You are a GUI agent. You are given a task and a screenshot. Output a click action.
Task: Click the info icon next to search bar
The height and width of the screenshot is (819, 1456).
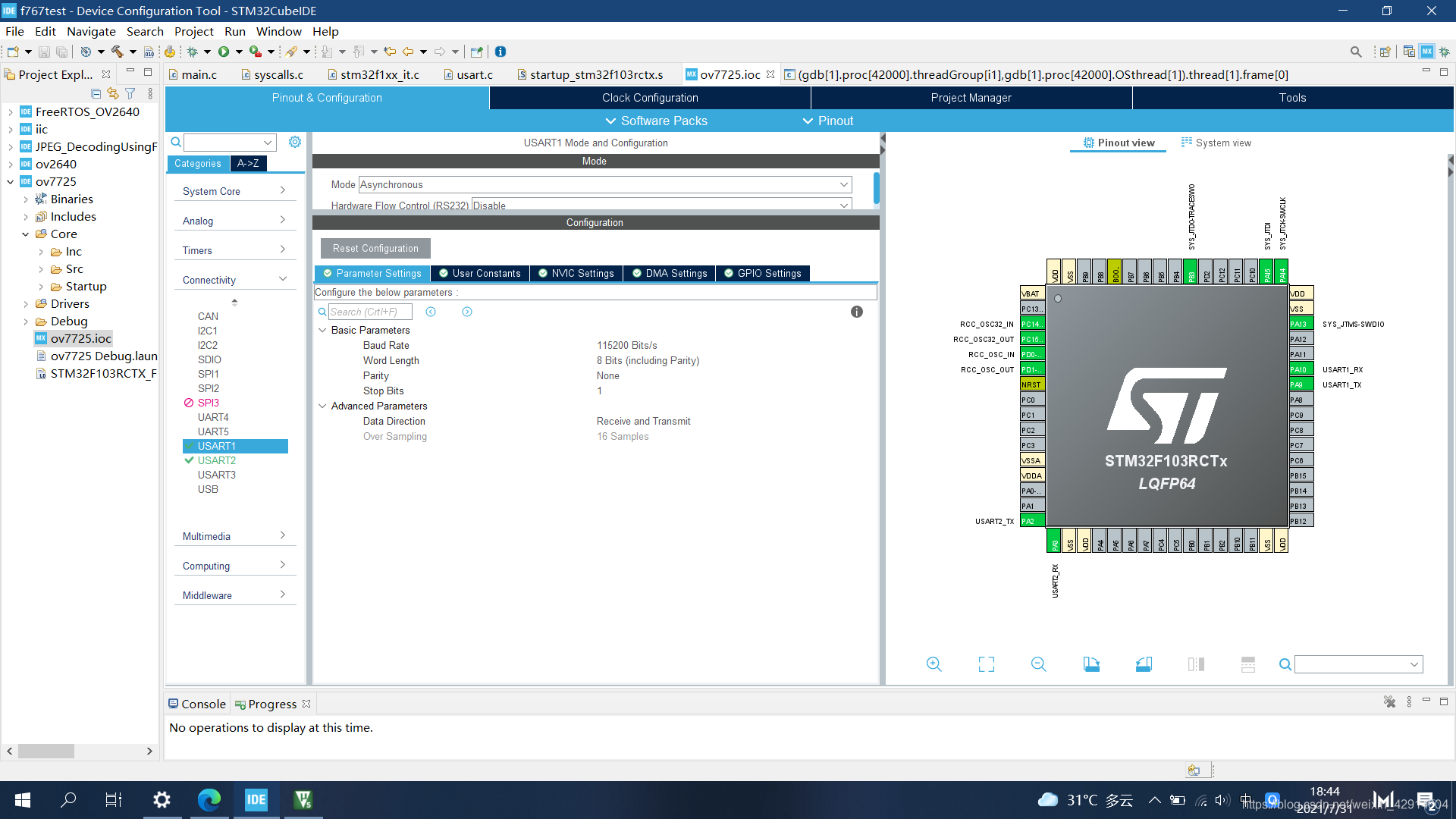tap(857, 311)
